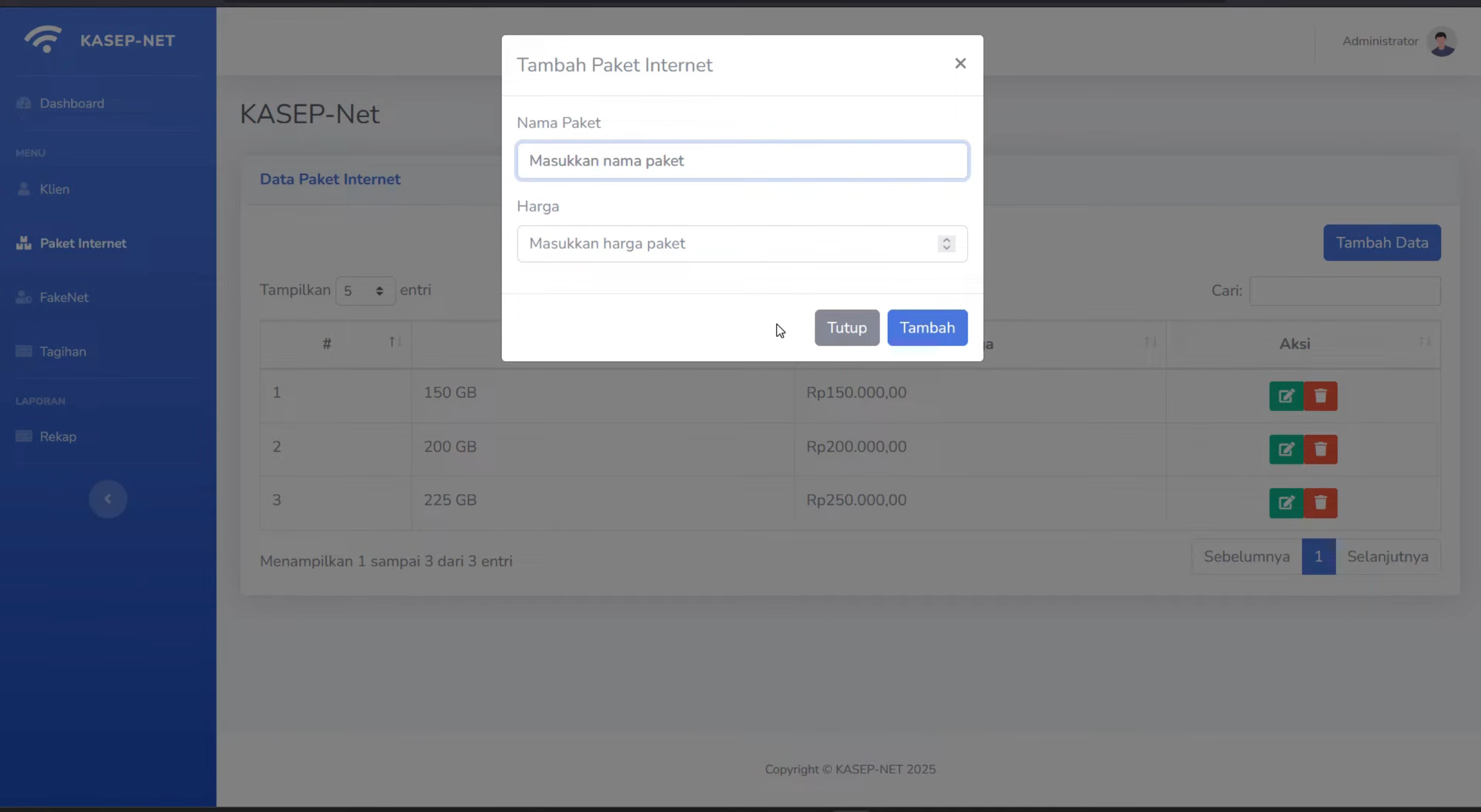Delete the 225 GB package row
Image resolution: width=1481 pixels, height=812 pixels.
click(1320, 503)
